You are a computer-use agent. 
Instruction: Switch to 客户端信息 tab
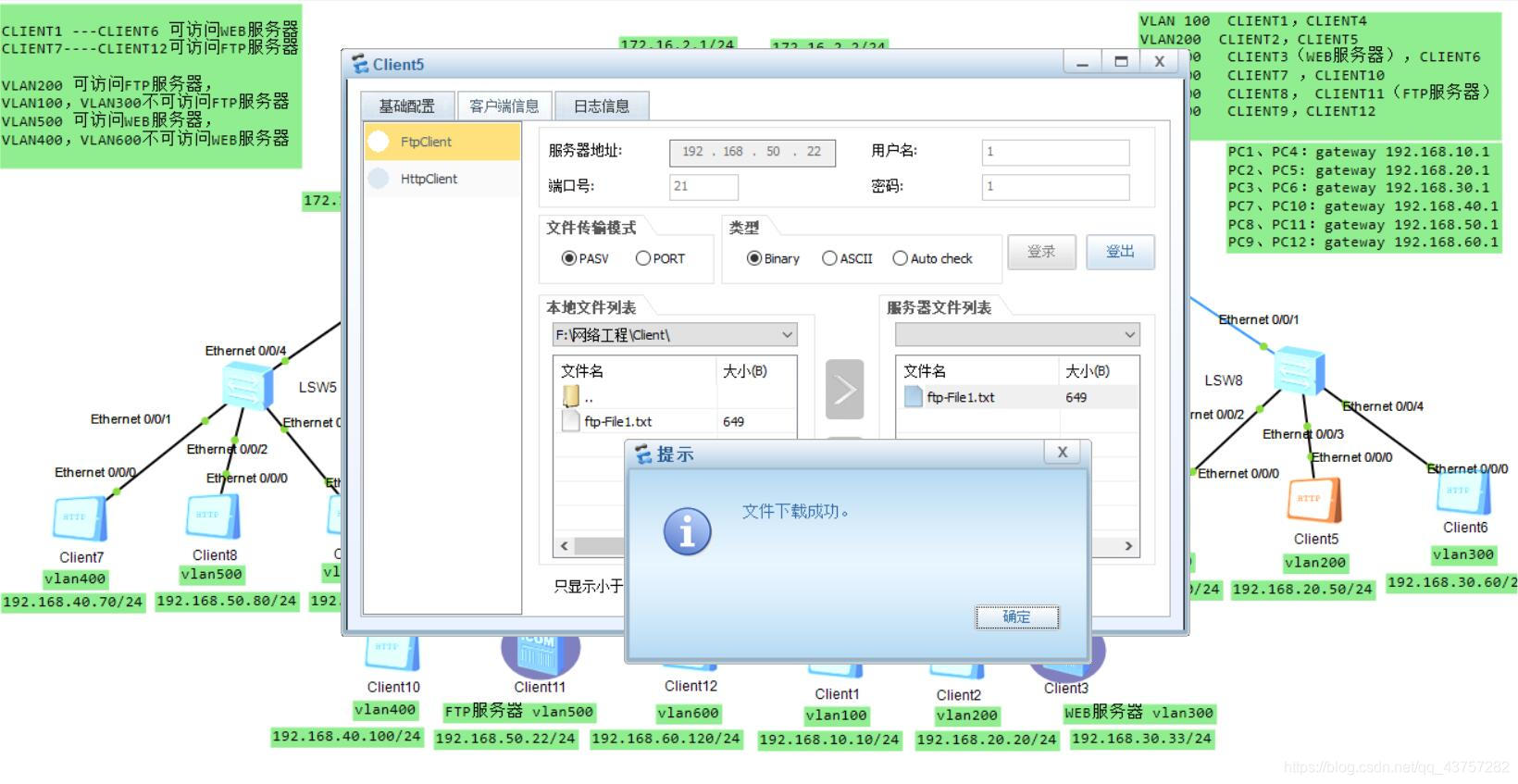(504, 106)
